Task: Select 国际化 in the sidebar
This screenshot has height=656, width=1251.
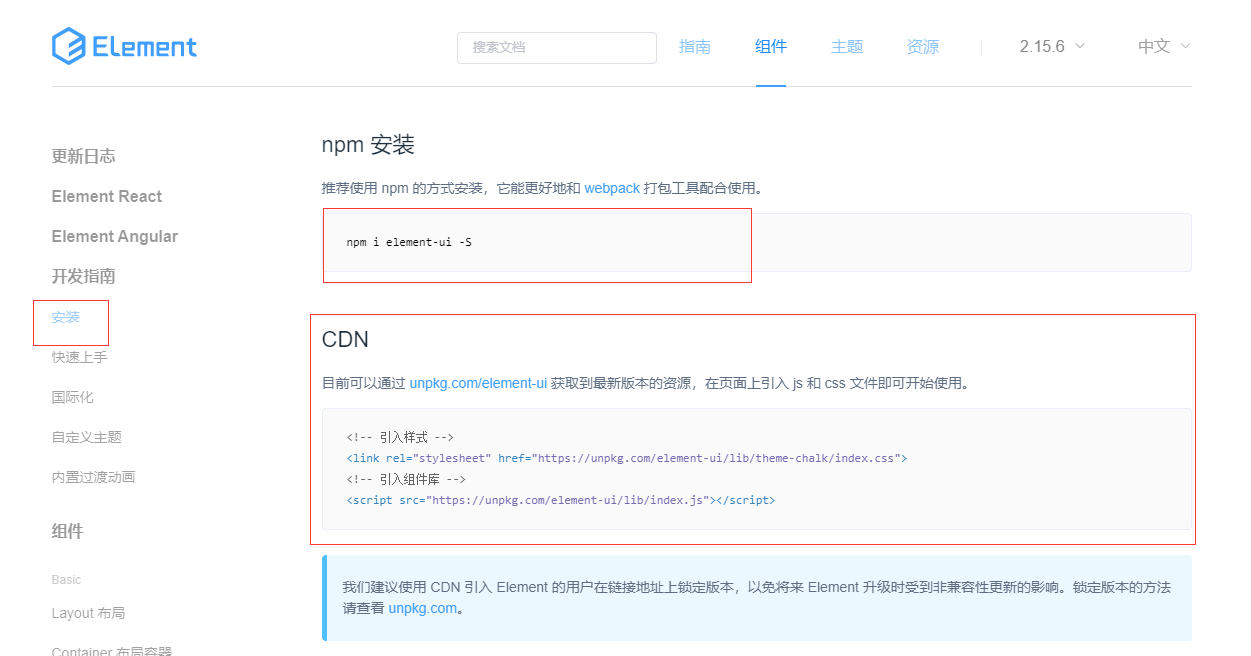Action: pos(73,397)
